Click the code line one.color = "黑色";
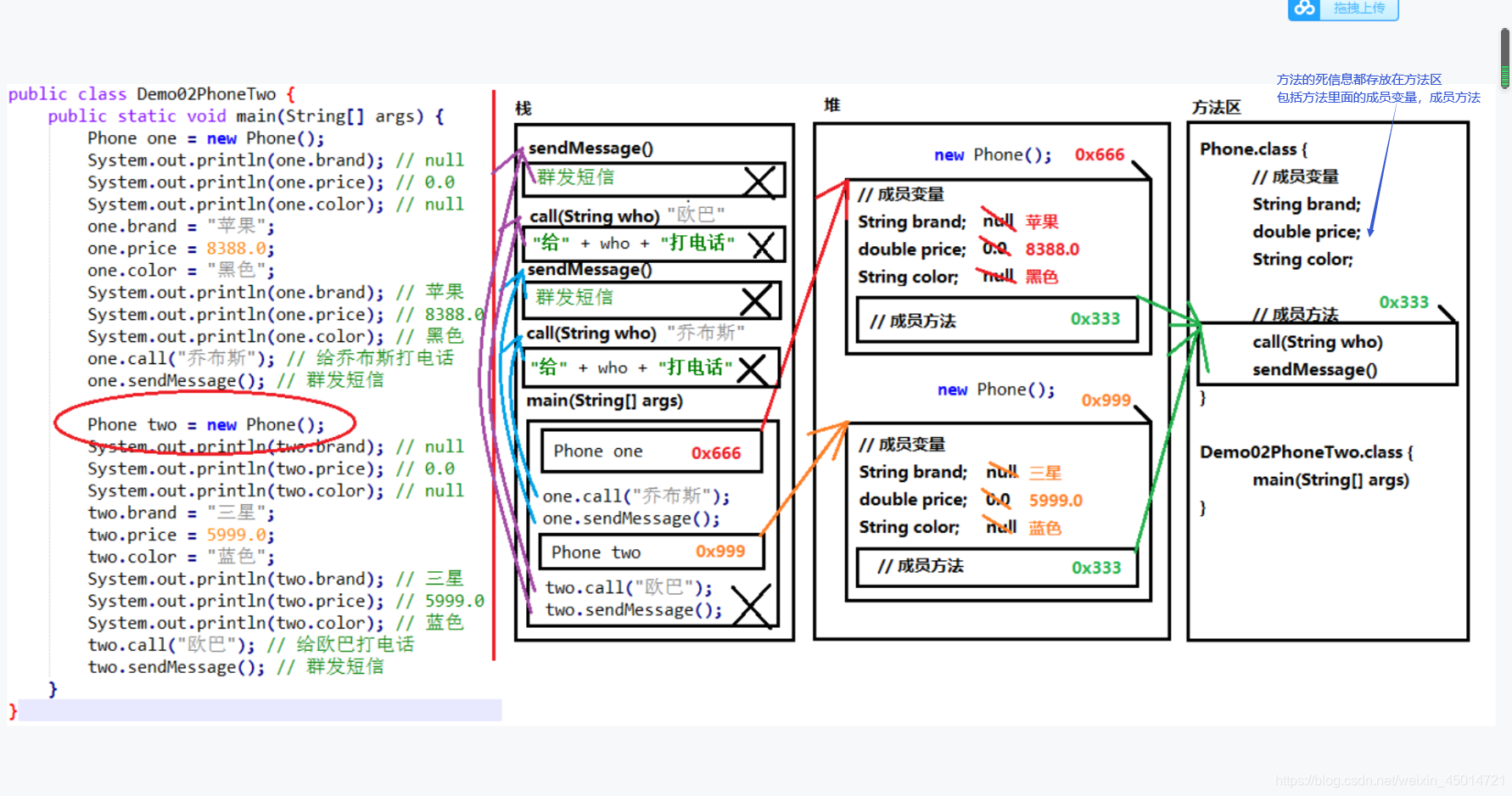This screenshot has width=1512, height=796. [181, 270]
